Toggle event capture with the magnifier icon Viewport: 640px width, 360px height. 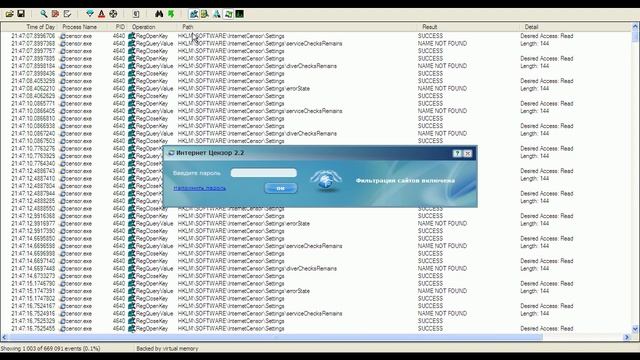pyautogui.click(x=43, y=14)
